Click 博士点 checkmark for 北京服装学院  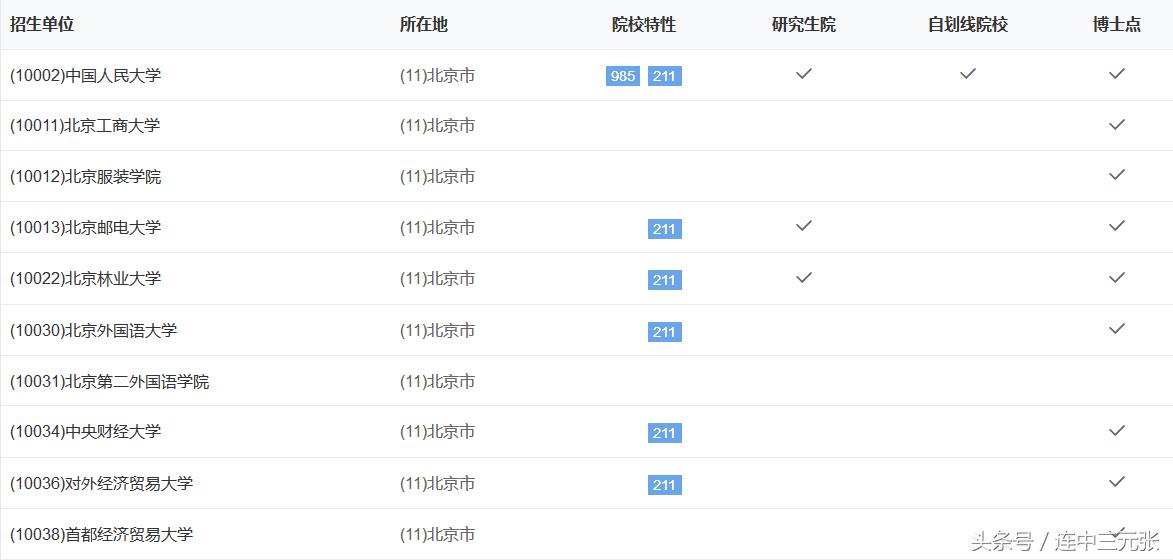1117,174
